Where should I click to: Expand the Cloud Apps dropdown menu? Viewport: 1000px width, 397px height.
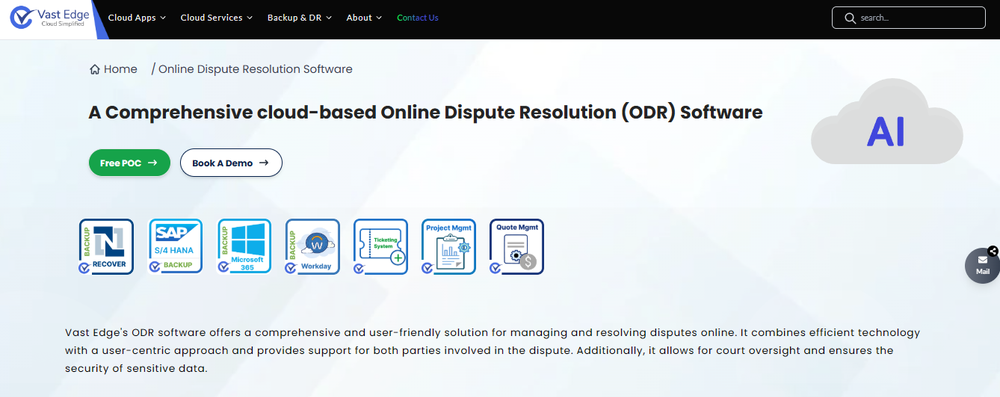tap(137, 18)
